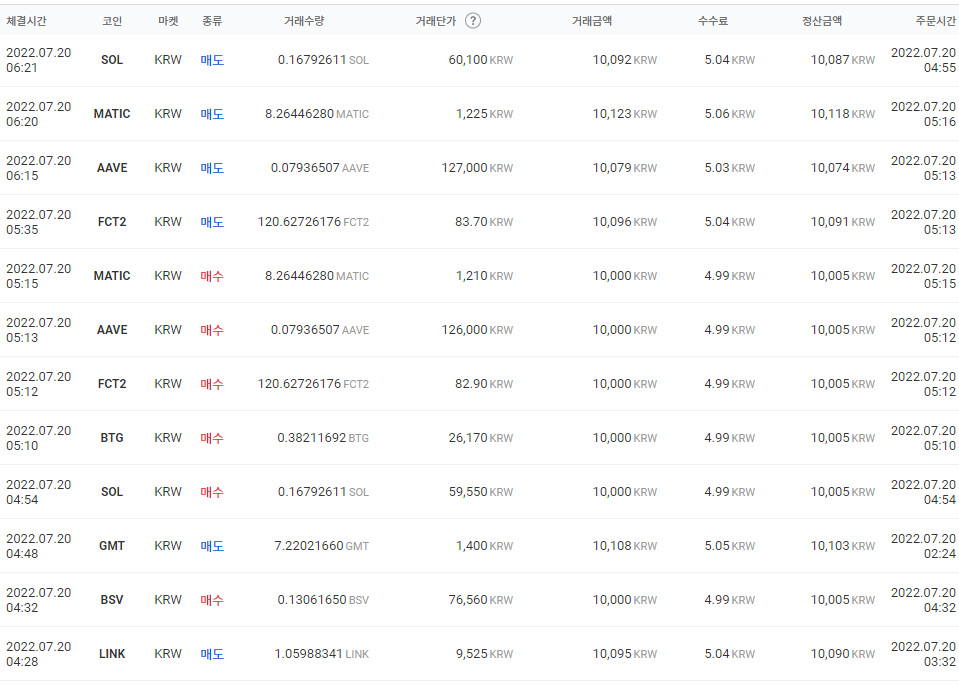
Task: Click trade amount 10,108 KRW
Action: 624,546
